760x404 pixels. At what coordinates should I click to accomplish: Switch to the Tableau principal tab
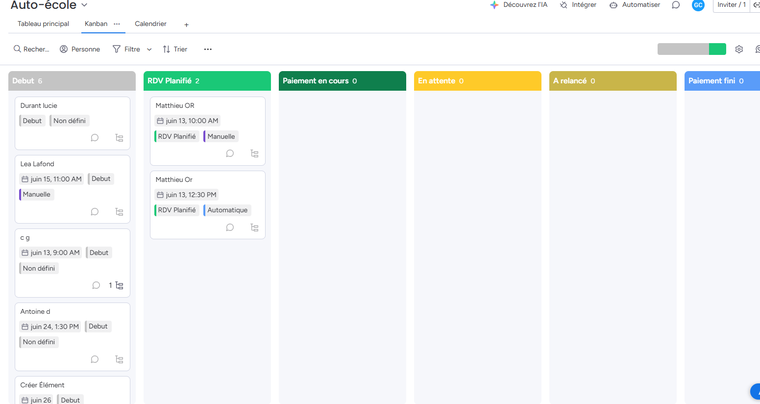click(x=43, y=24)
